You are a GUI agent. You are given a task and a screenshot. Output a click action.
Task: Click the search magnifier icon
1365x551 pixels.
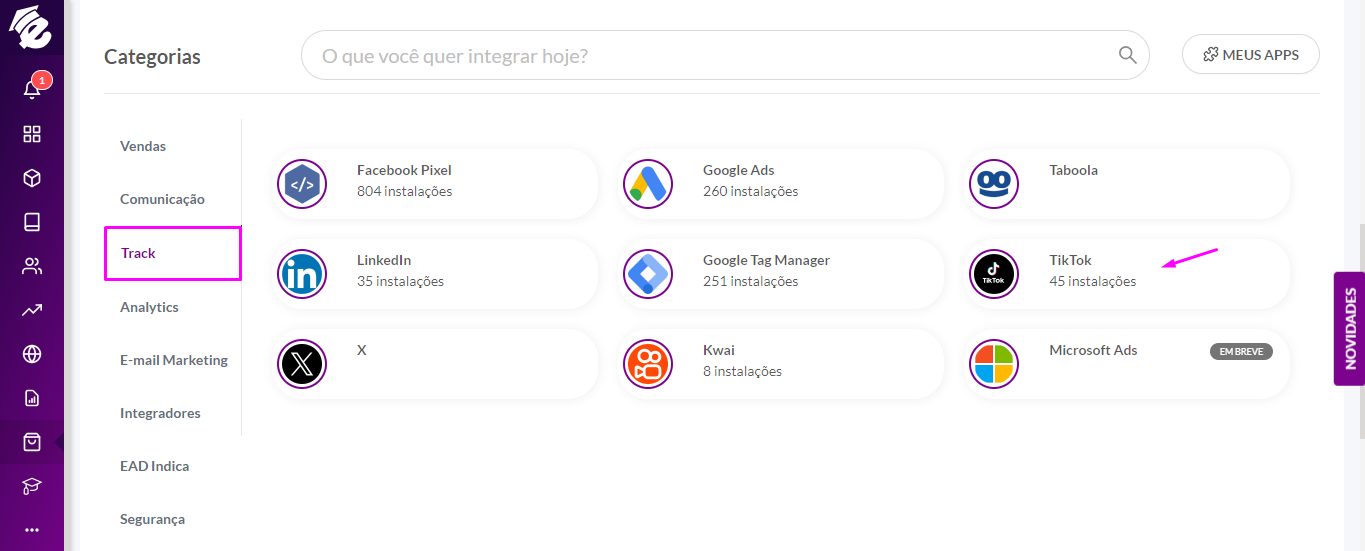(1127, 55)
